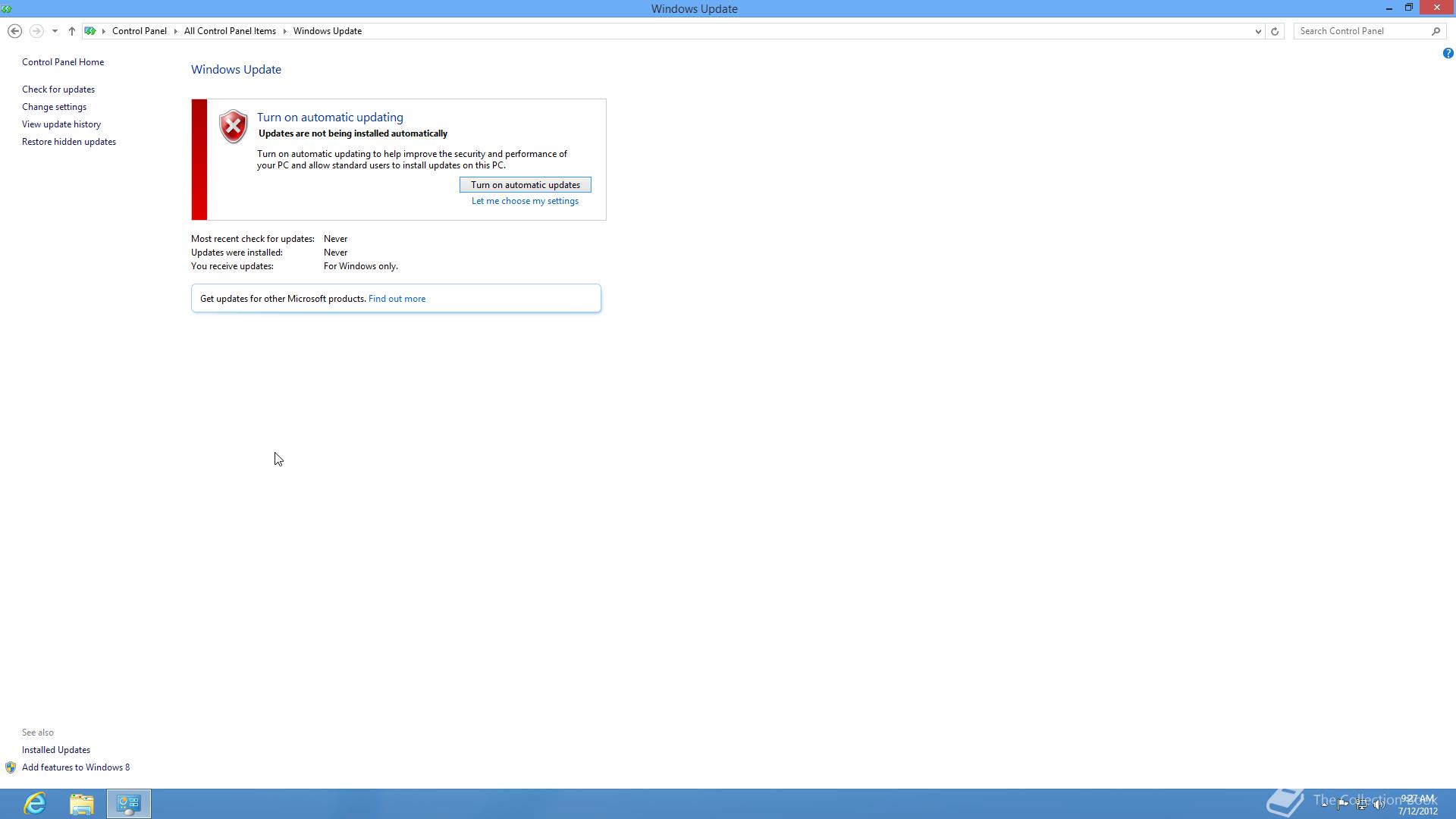
Task: Click the red shield error icon
Action: [x=233, y=127]
